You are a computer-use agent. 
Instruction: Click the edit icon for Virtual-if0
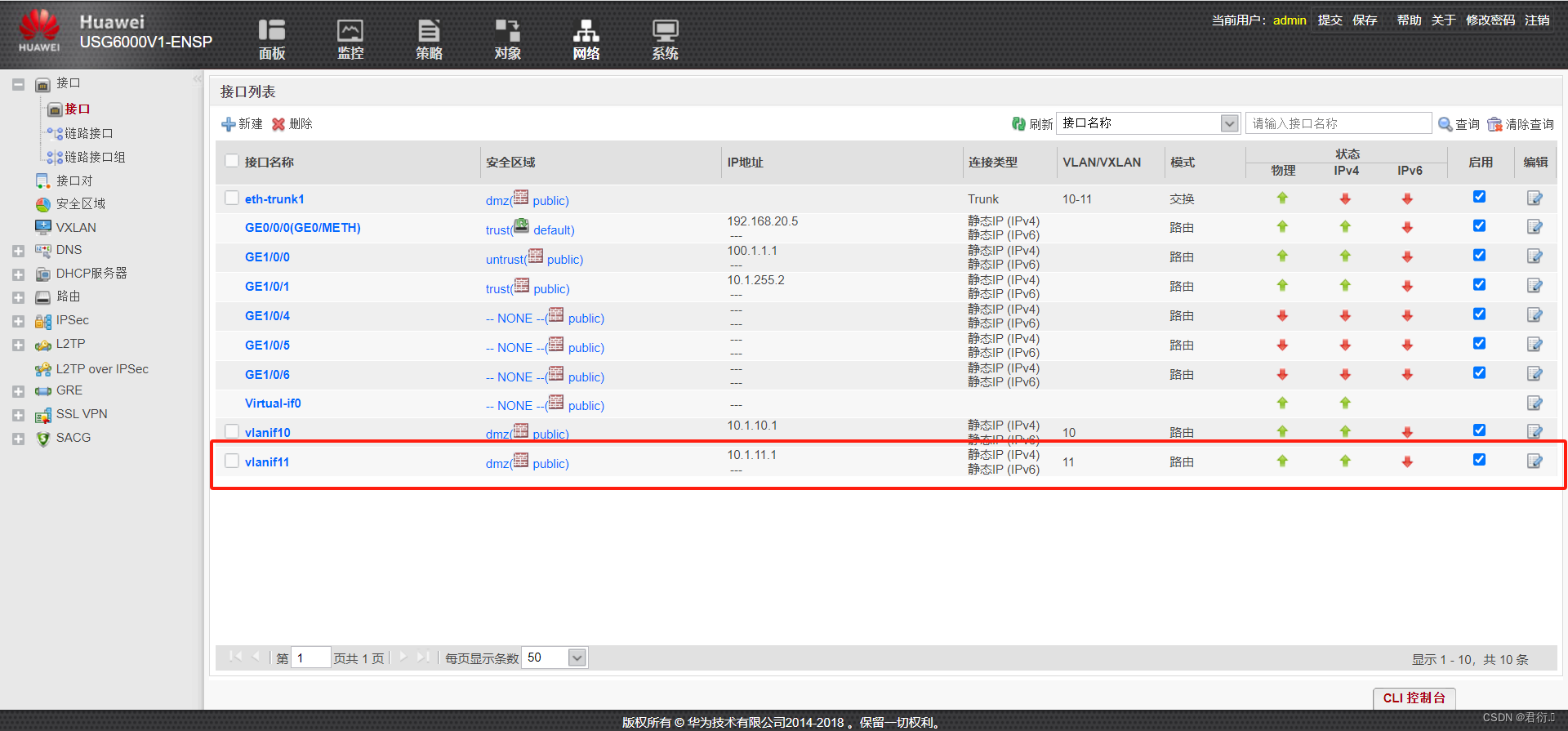[1535, 403]
